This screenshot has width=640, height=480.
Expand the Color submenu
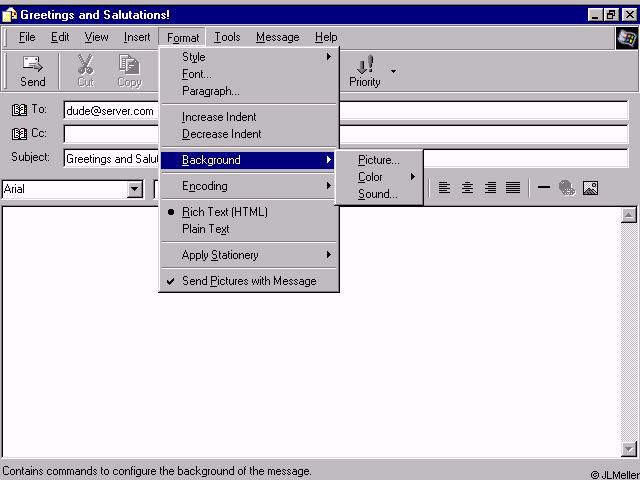pyautogui.click(x=379, y=177)
